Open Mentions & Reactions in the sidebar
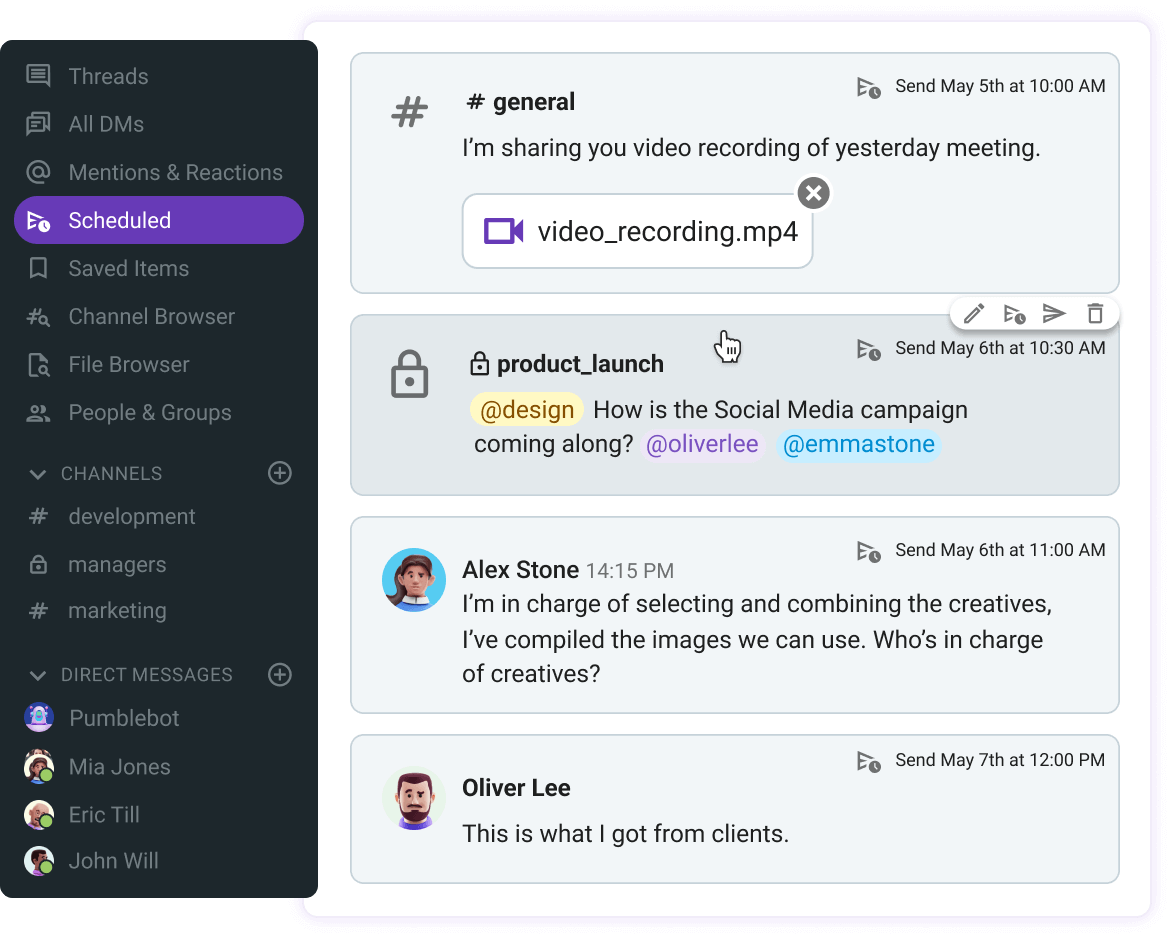The height and width of the screenshot is (938, 1176). click(x=175, y=172)
